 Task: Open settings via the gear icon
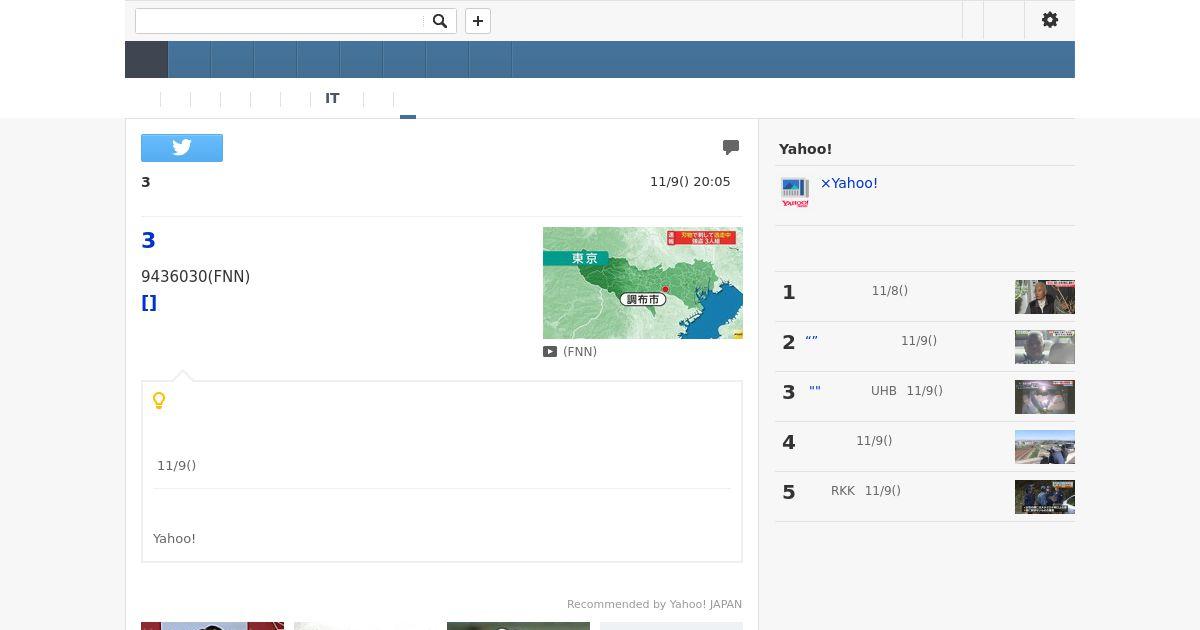1050,20
